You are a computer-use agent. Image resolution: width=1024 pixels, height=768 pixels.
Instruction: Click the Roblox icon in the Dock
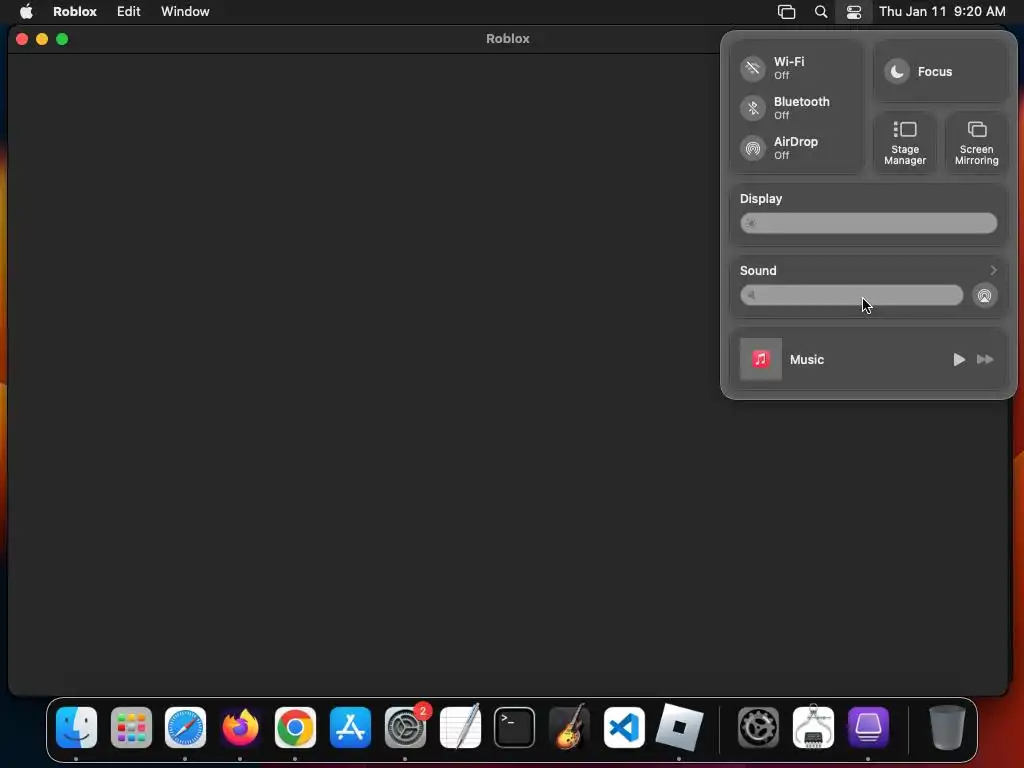(679, 728)
